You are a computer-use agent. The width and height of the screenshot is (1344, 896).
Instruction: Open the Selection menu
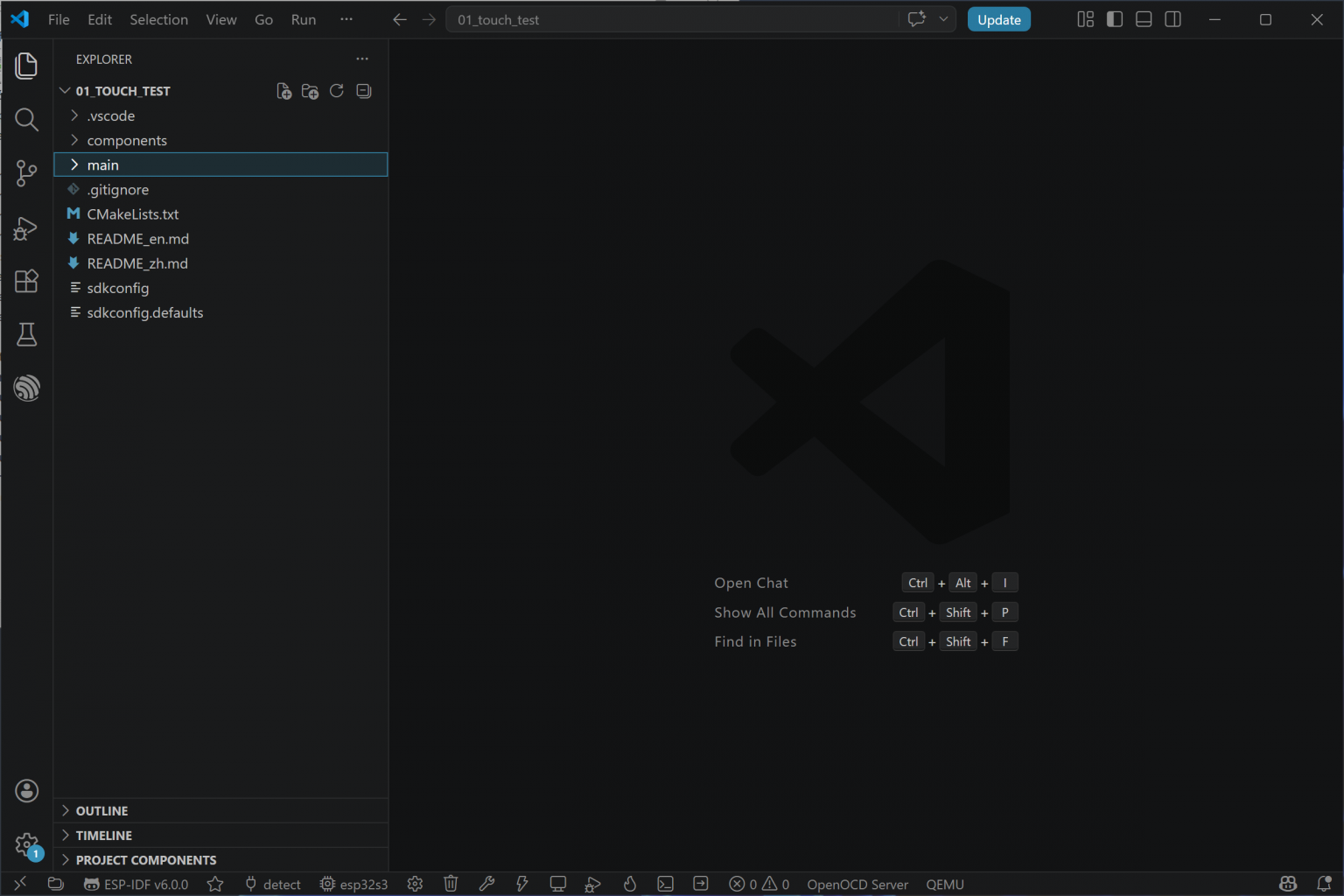click(158, 19)
